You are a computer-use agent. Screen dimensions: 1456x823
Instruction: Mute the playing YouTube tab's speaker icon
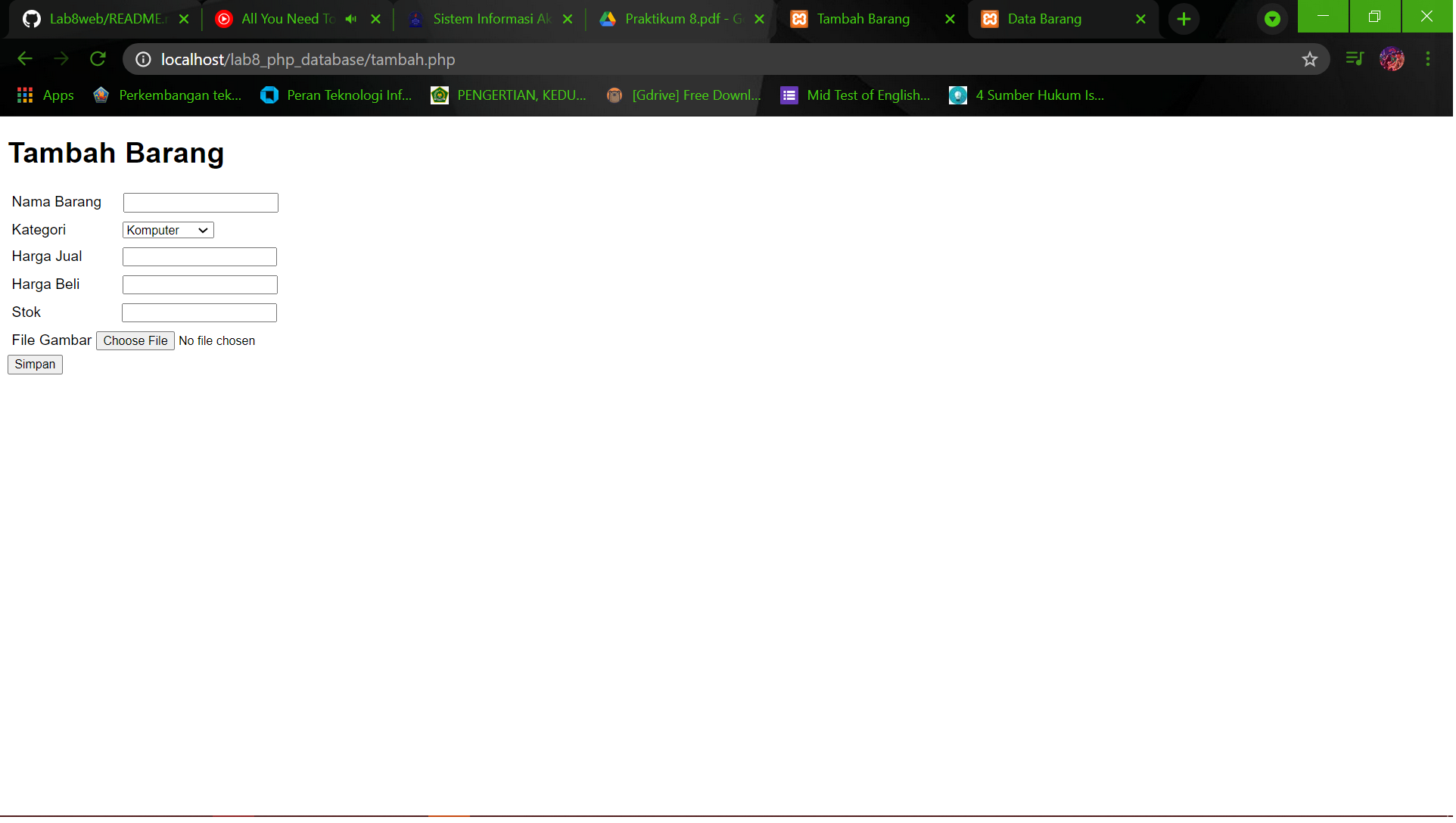pyautogui.click(x=350, y=19)
